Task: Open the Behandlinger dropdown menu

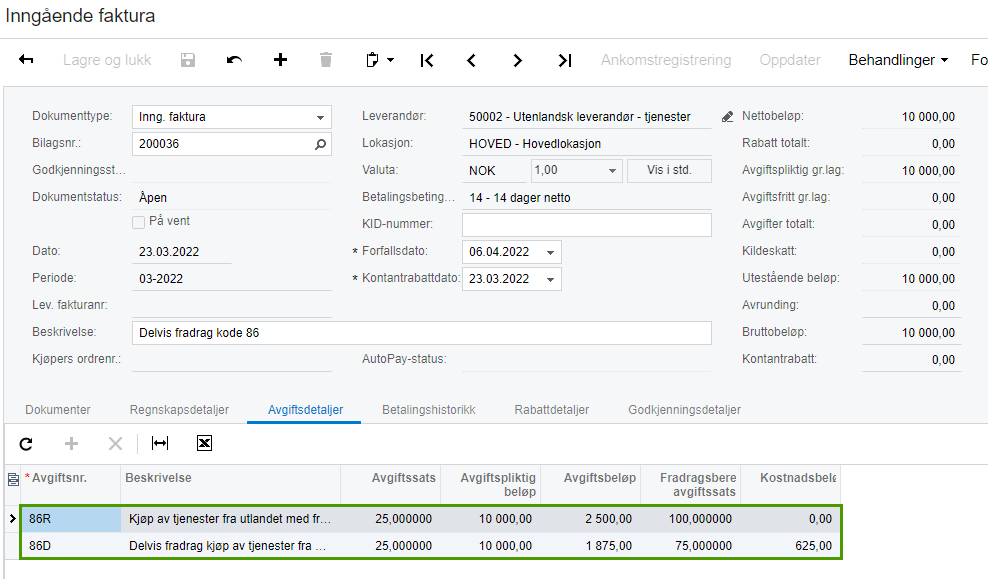Action: [898, 60]
